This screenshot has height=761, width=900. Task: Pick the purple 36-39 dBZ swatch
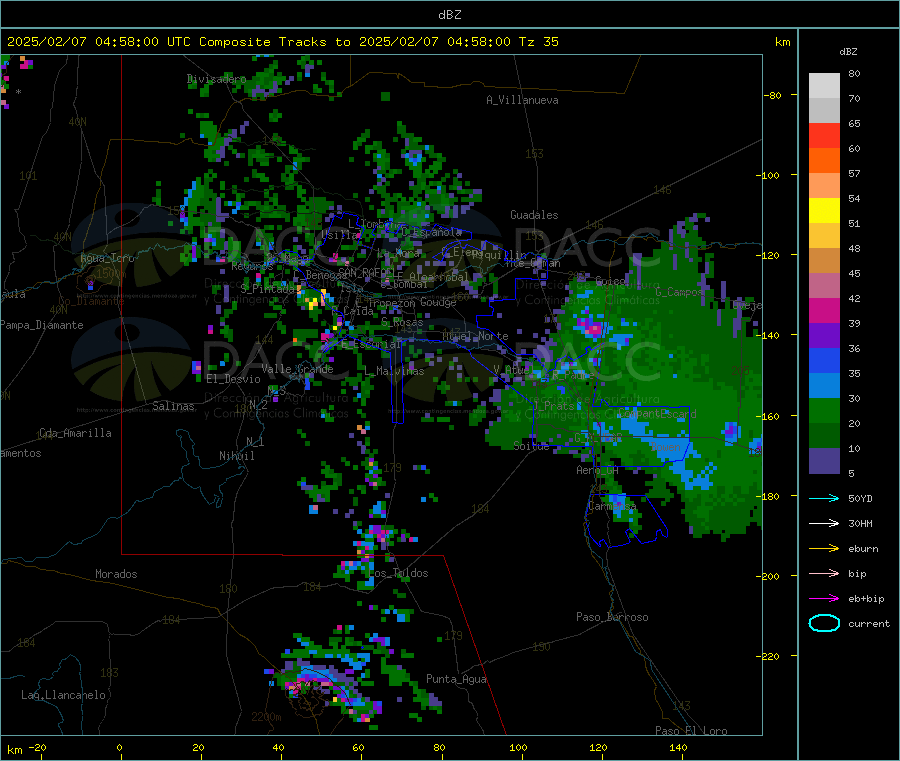[824, 336]
